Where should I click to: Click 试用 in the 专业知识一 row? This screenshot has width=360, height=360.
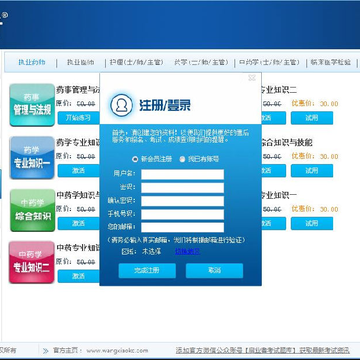click(x=312, y=223)
